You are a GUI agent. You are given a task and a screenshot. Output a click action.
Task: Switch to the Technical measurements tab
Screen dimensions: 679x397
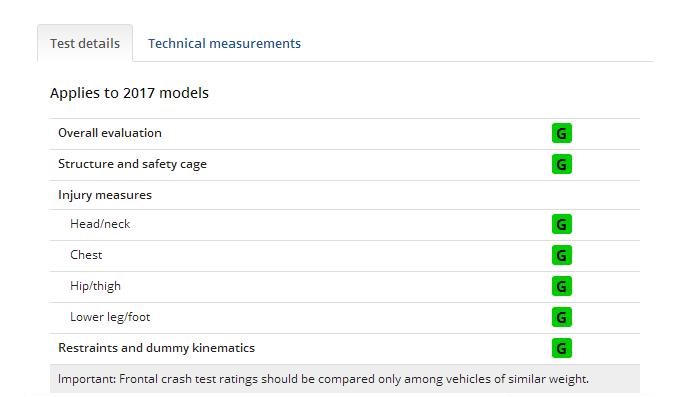(x=224, y=43)
